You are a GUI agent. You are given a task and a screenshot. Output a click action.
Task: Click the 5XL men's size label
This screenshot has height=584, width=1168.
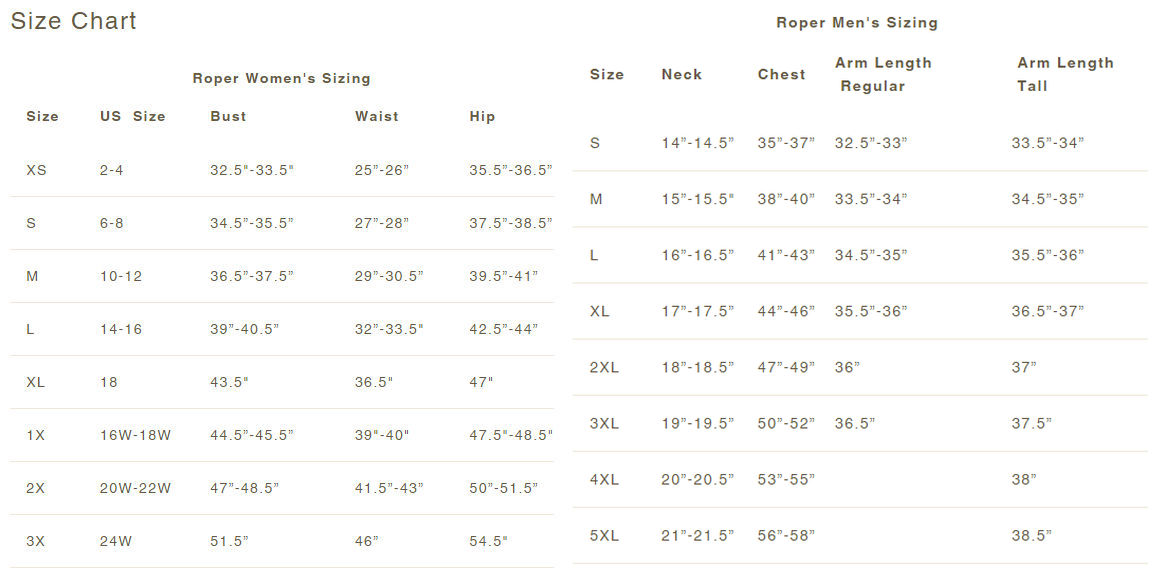604,535
